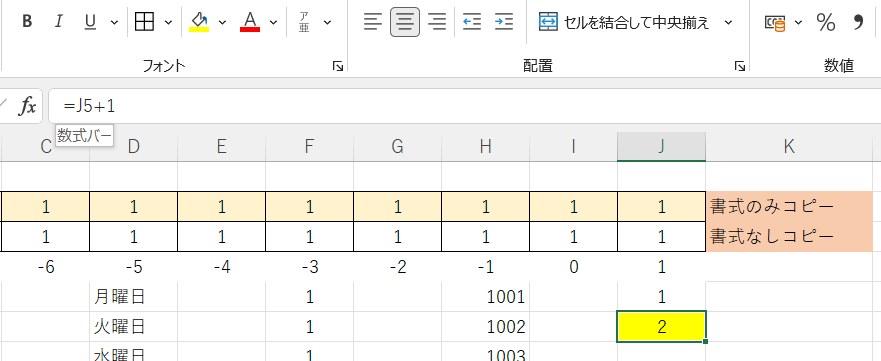The image size is (881, 361).
Task: Apply cell borders icon
Action: click(x=144, y=22)
